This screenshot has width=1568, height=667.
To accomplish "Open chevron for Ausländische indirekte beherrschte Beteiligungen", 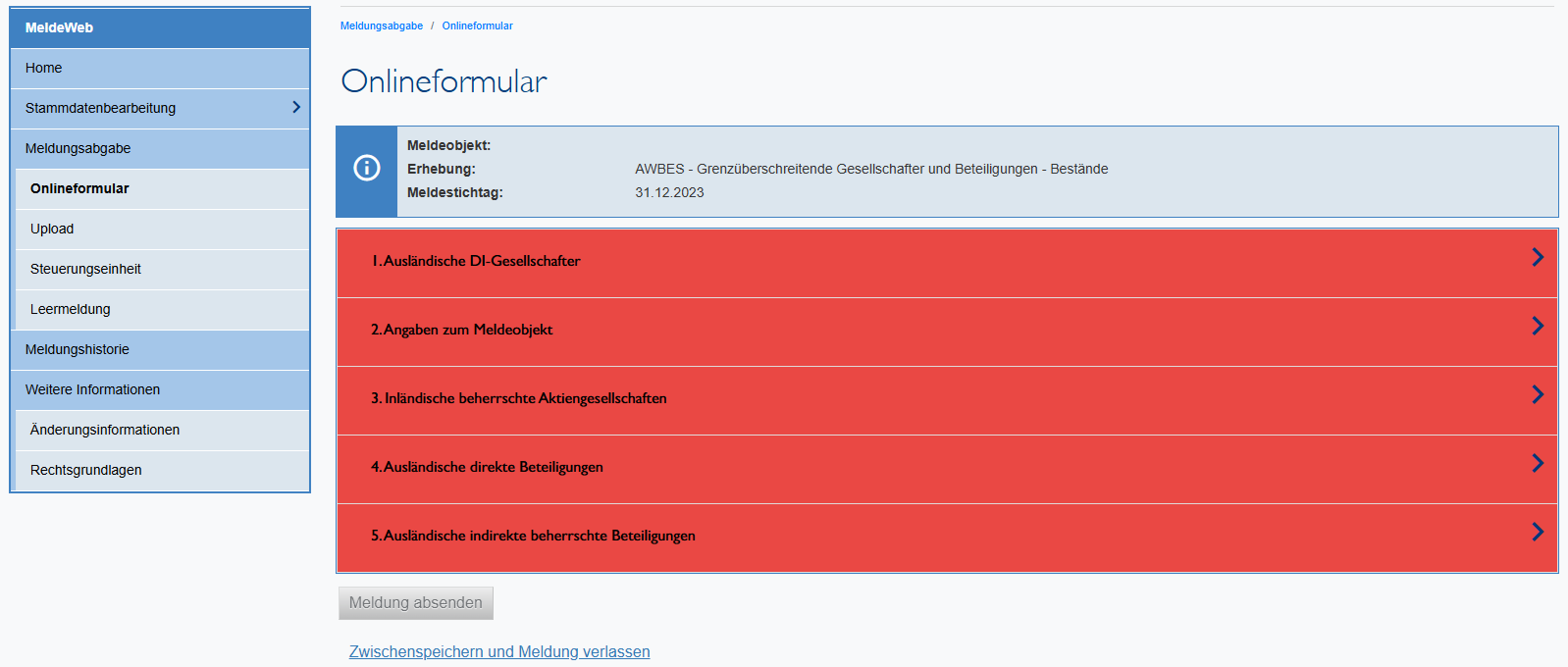I will 1537,533.
